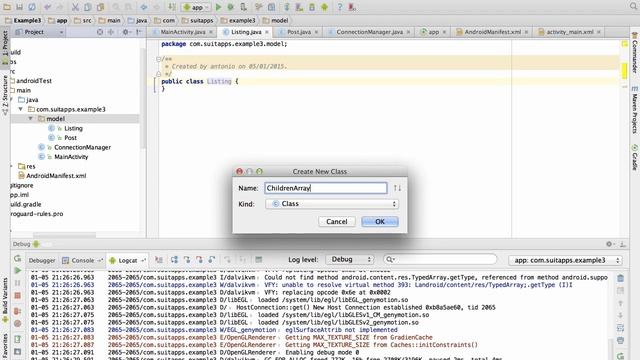This screenshot has width=640, height=360.
Task: Run the app with green play icon
Action: (218, 7)
